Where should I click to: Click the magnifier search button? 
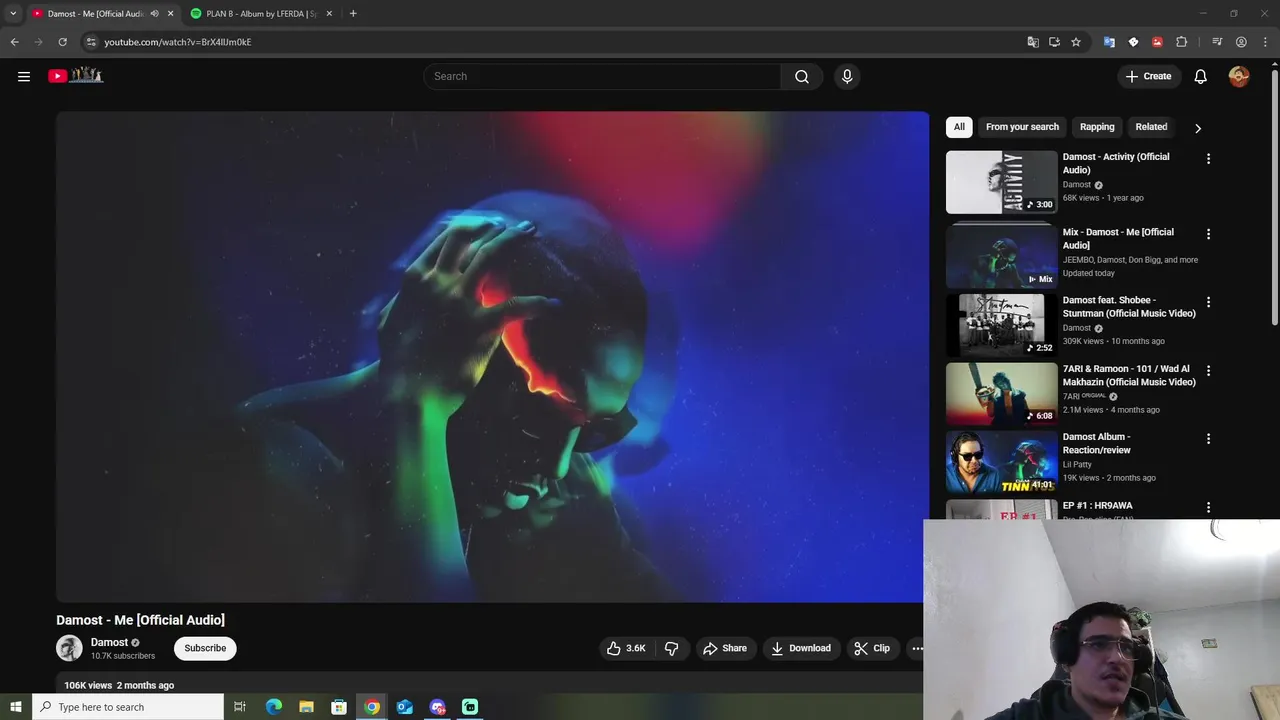point(802,76)
